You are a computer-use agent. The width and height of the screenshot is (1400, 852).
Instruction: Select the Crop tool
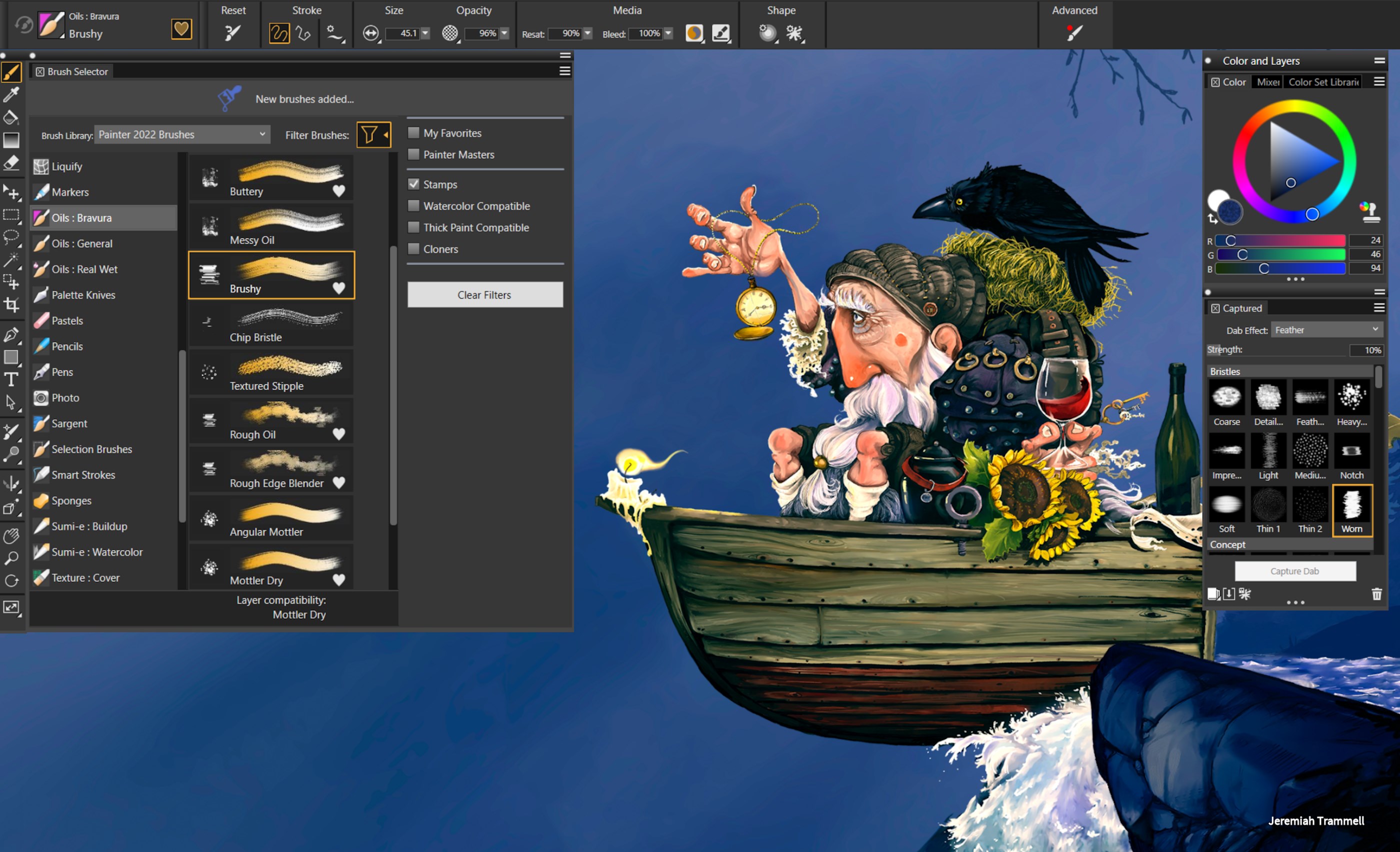click(11, 304)
